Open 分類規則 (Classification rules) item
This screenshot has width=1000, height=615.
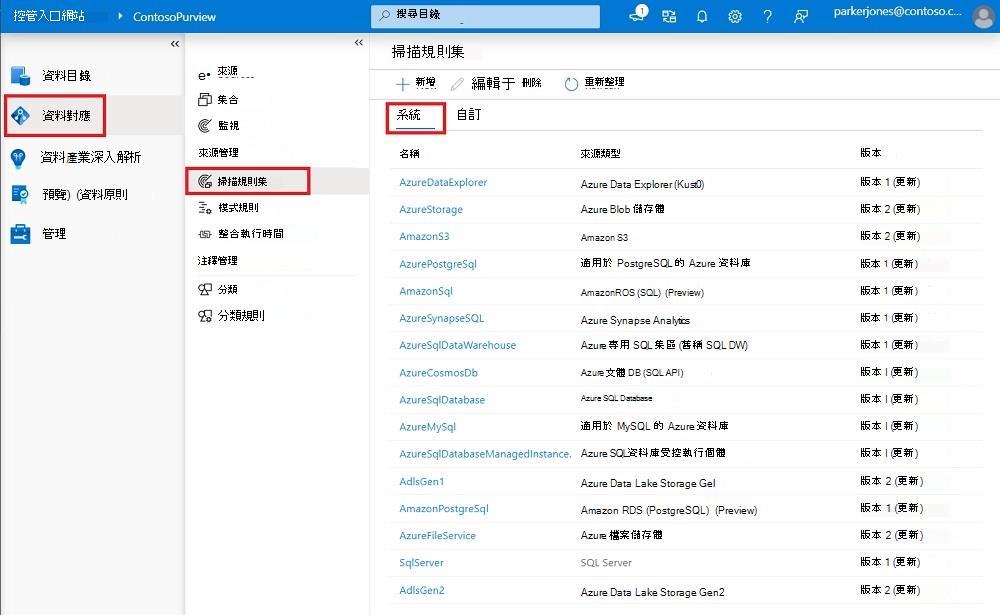(241, 316)
